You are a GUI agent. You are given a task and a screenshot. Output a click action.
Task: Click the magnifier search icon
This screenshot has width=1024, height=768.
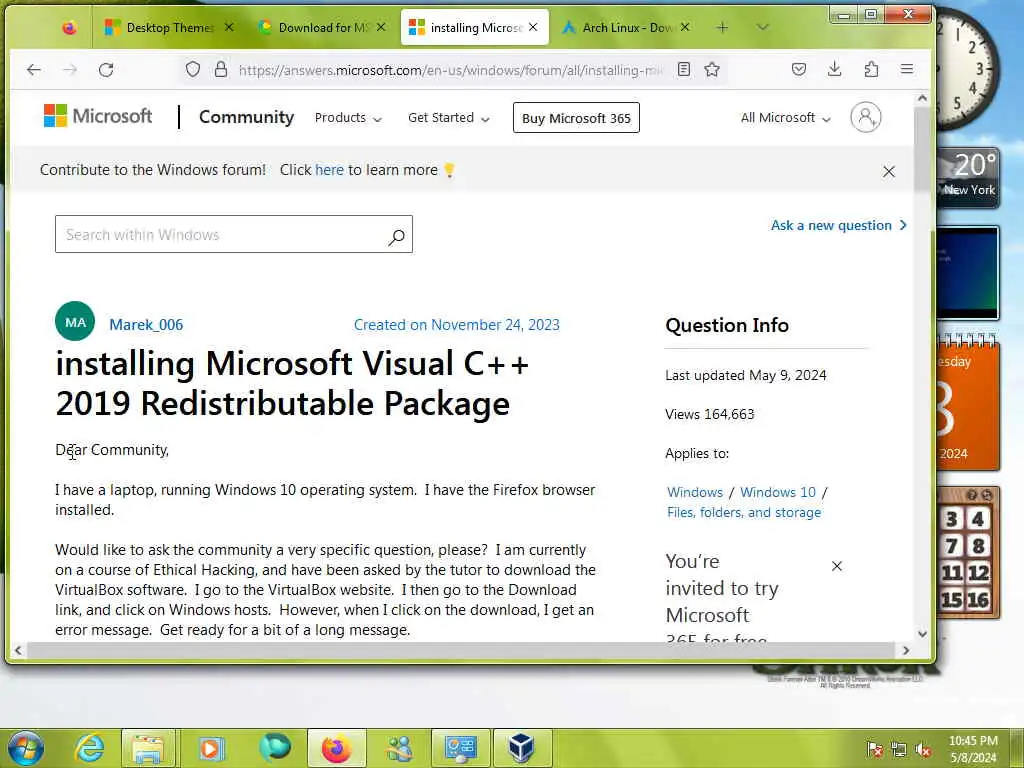(396, 236)
